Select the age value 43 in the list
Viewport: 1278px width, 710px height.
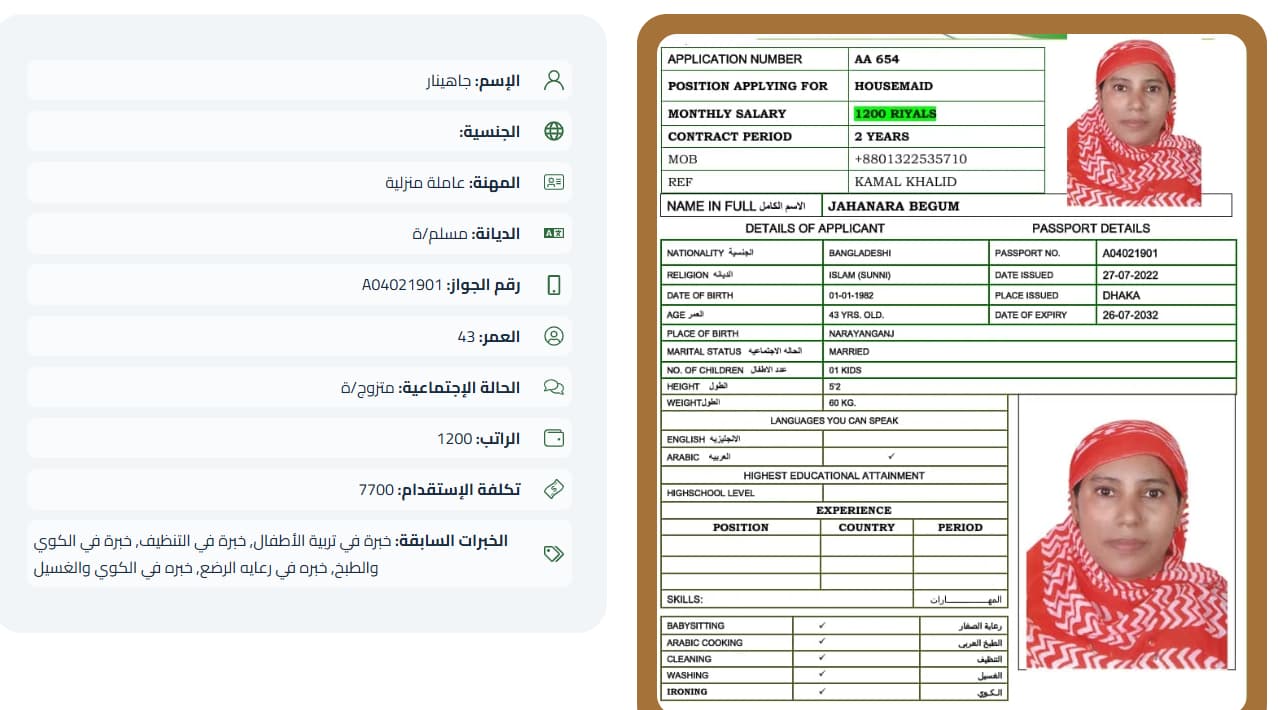466,336
